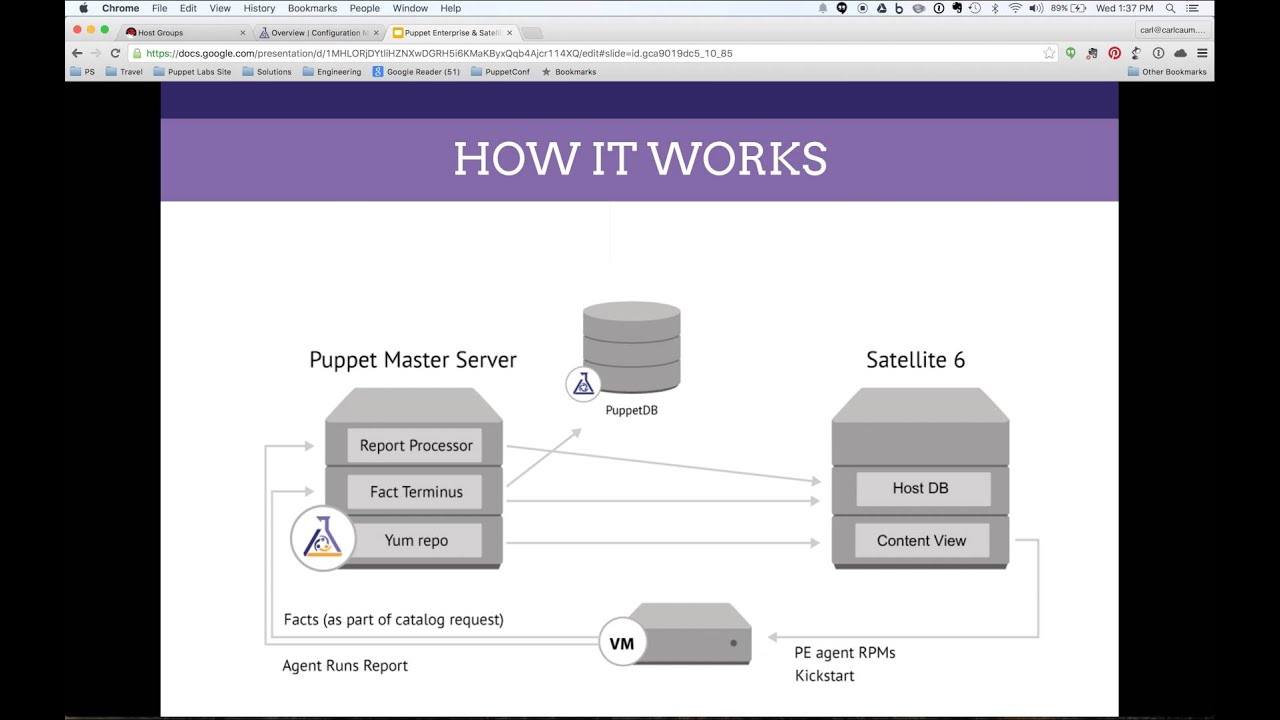Click the Report Processor box in slide
1280x720 pixels.
(x=415, y=445)
